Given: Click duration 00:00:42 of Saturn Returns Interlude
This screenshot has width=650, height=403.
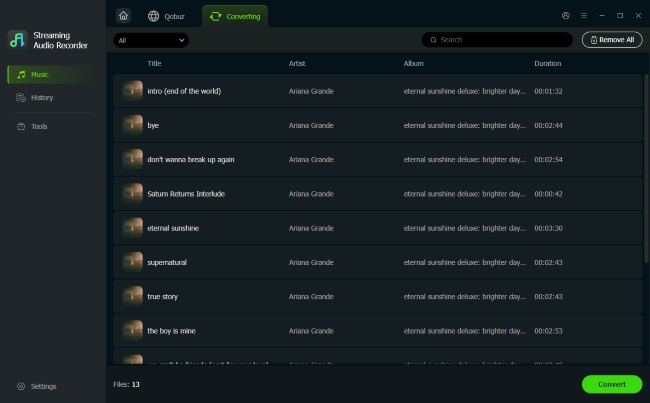Looking at the screenshot, I should [548, 194].
